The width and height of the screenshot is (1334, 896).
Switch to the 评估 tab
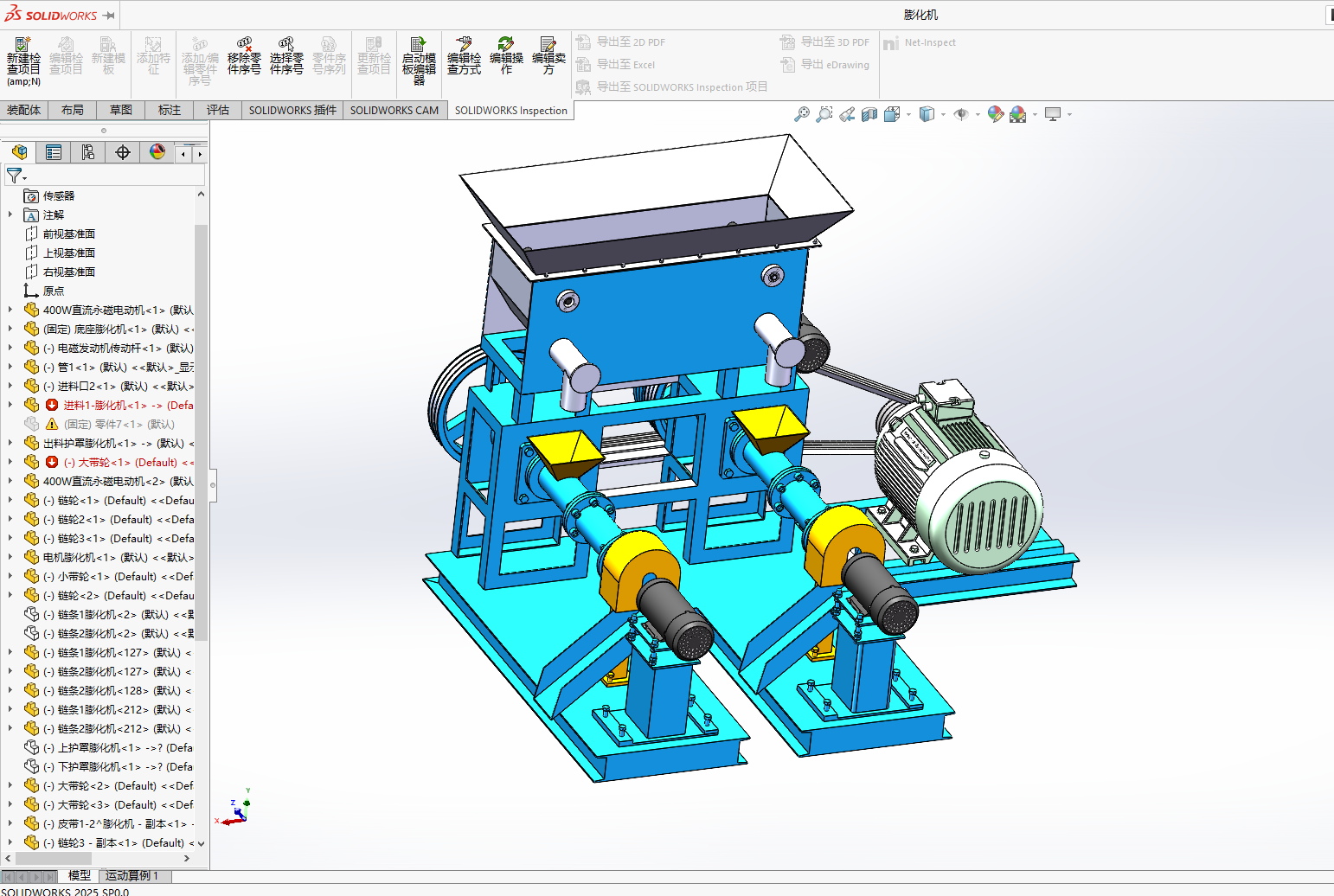coord(218,110)
